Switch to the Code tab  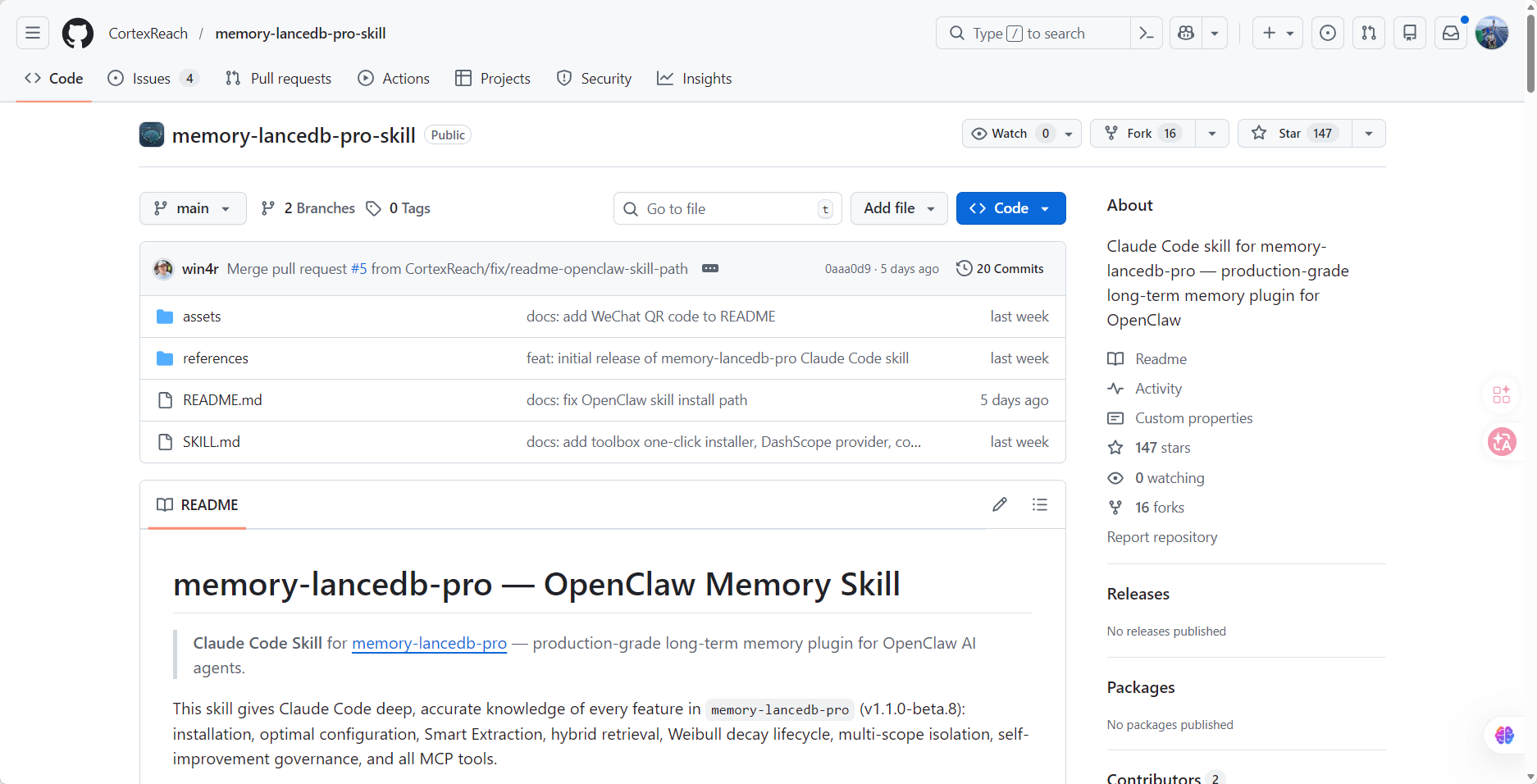click(x=54, y=79)
